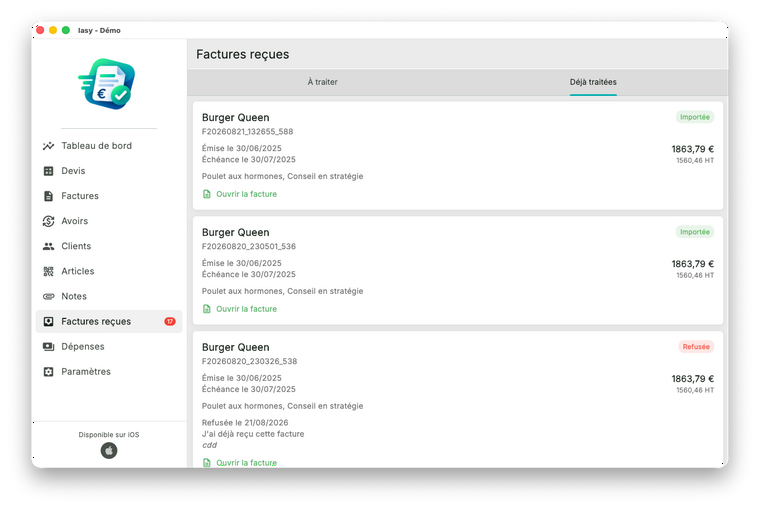This screenshot has width=760, height=509.
Task: Open invoice F20260821_132655_588 via Ouvrir la facture
Action: [x=246, y=194]
